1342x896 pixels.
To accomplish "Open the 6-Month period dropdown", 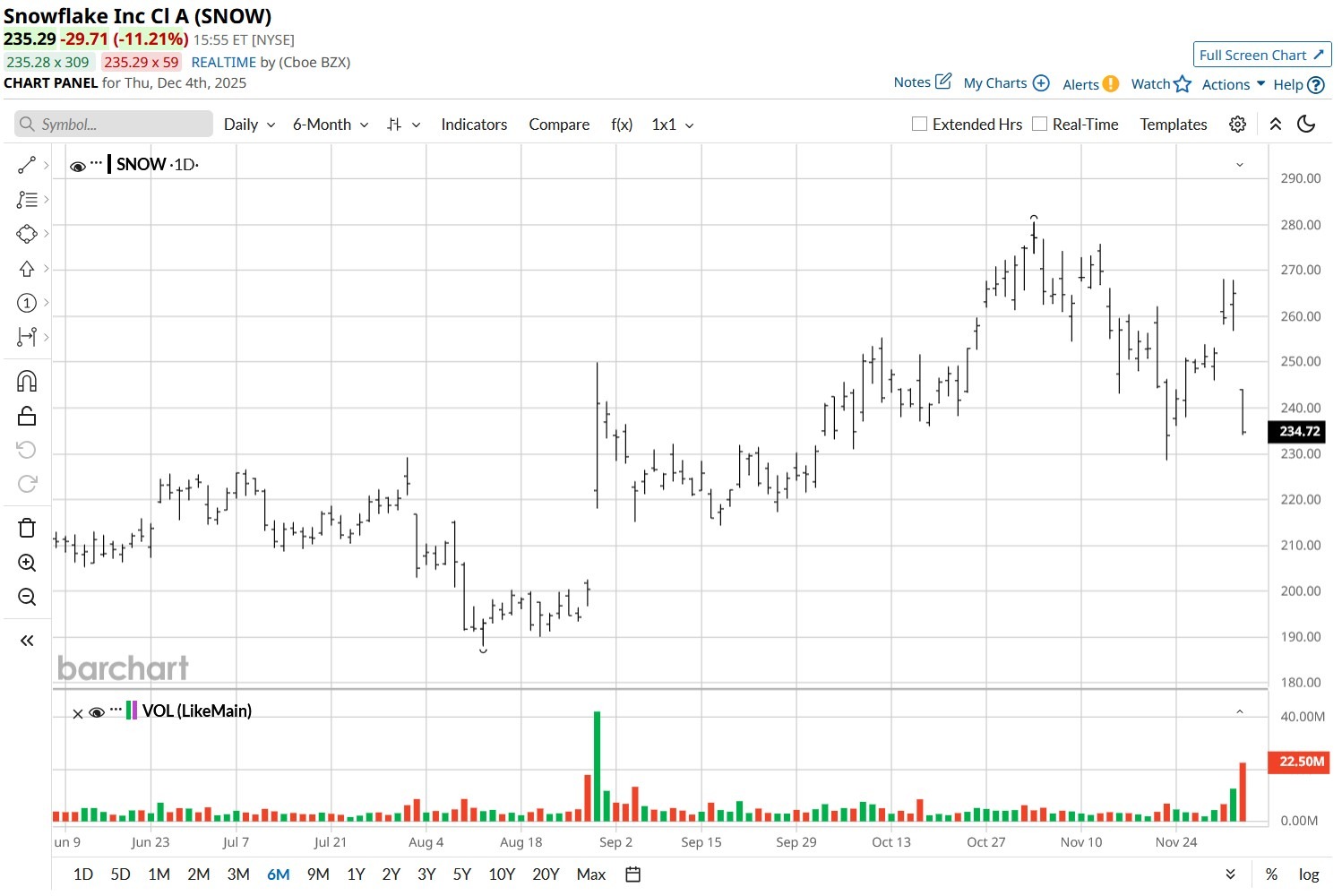I will 331,125.
